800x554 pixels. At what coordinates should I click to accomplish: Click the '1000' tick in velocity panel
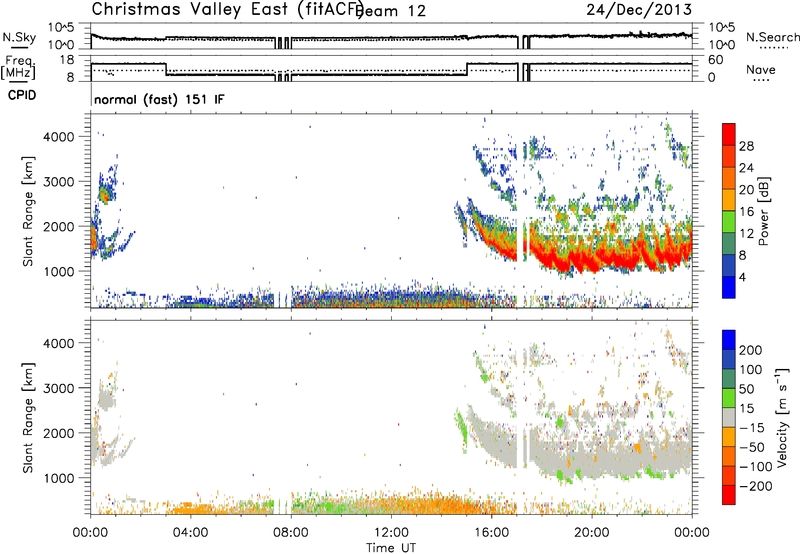[59, 478]
